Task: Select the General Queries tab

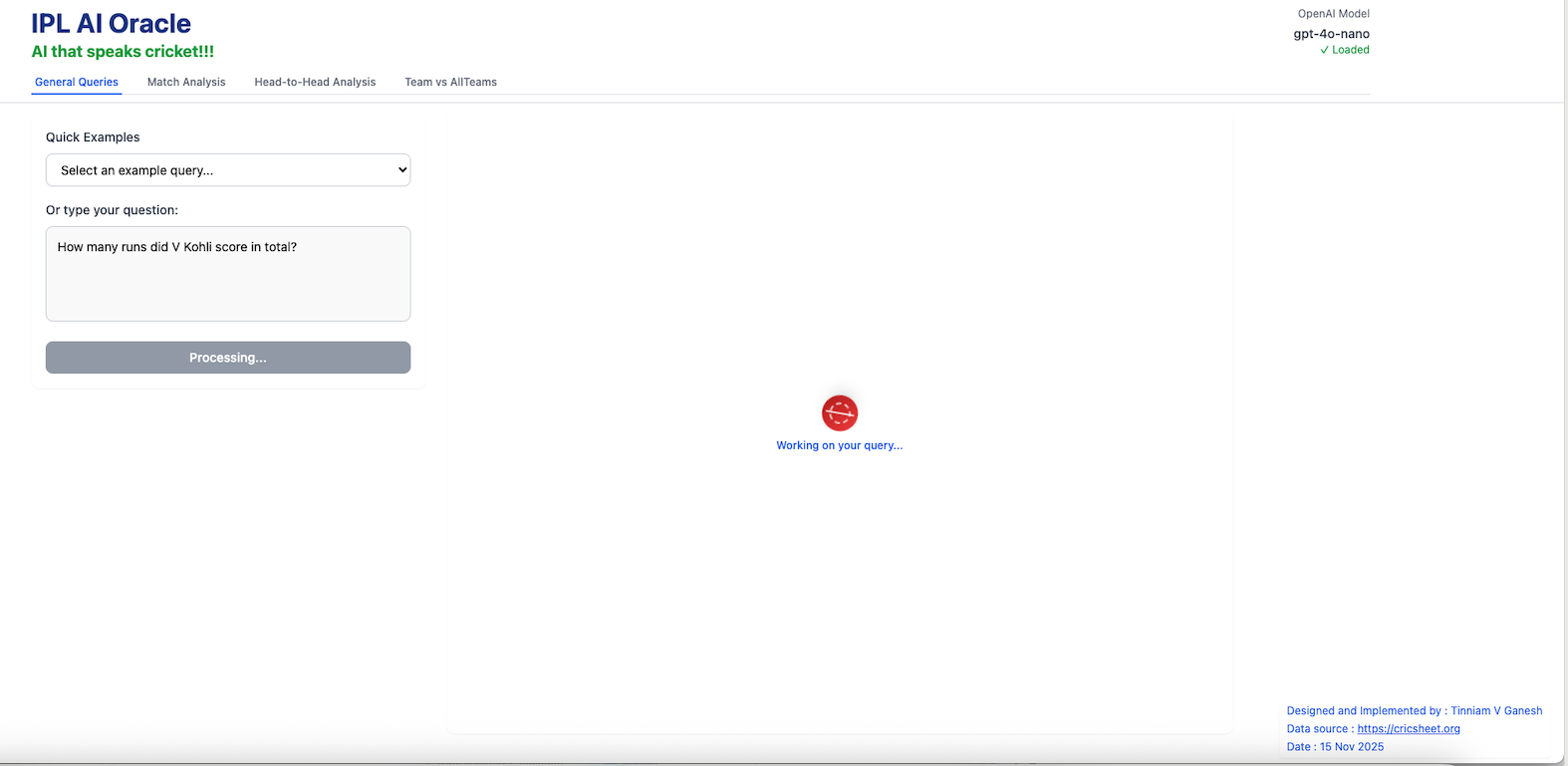Action: [x=77, y=82]
